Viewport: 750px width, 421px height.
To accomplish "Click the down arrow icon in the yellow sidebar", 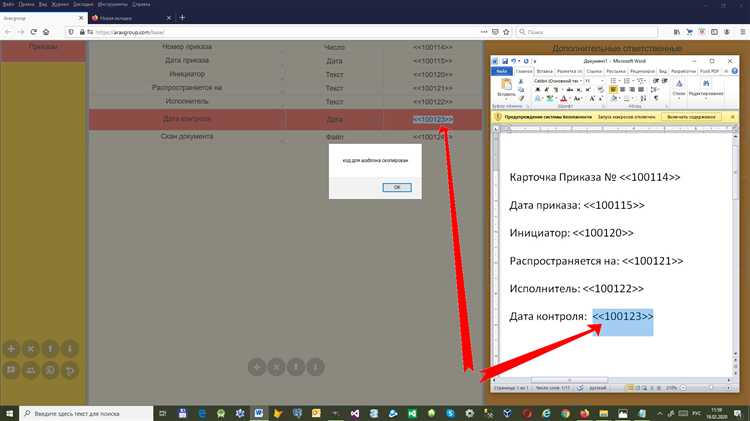I will point(69,349).
